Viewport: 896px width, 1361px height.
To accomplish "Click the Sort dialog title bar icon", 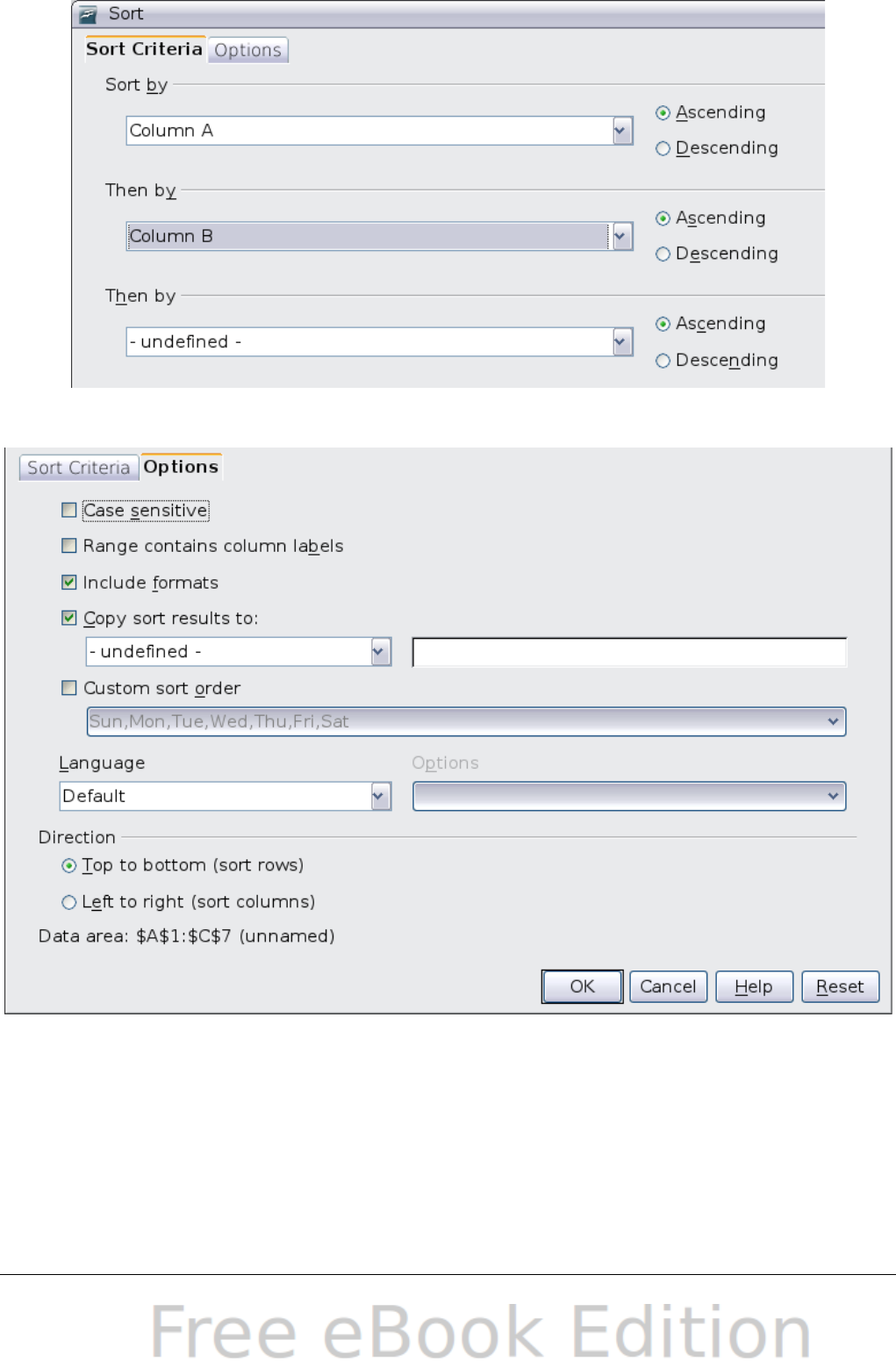I will [x=88, y=14].
